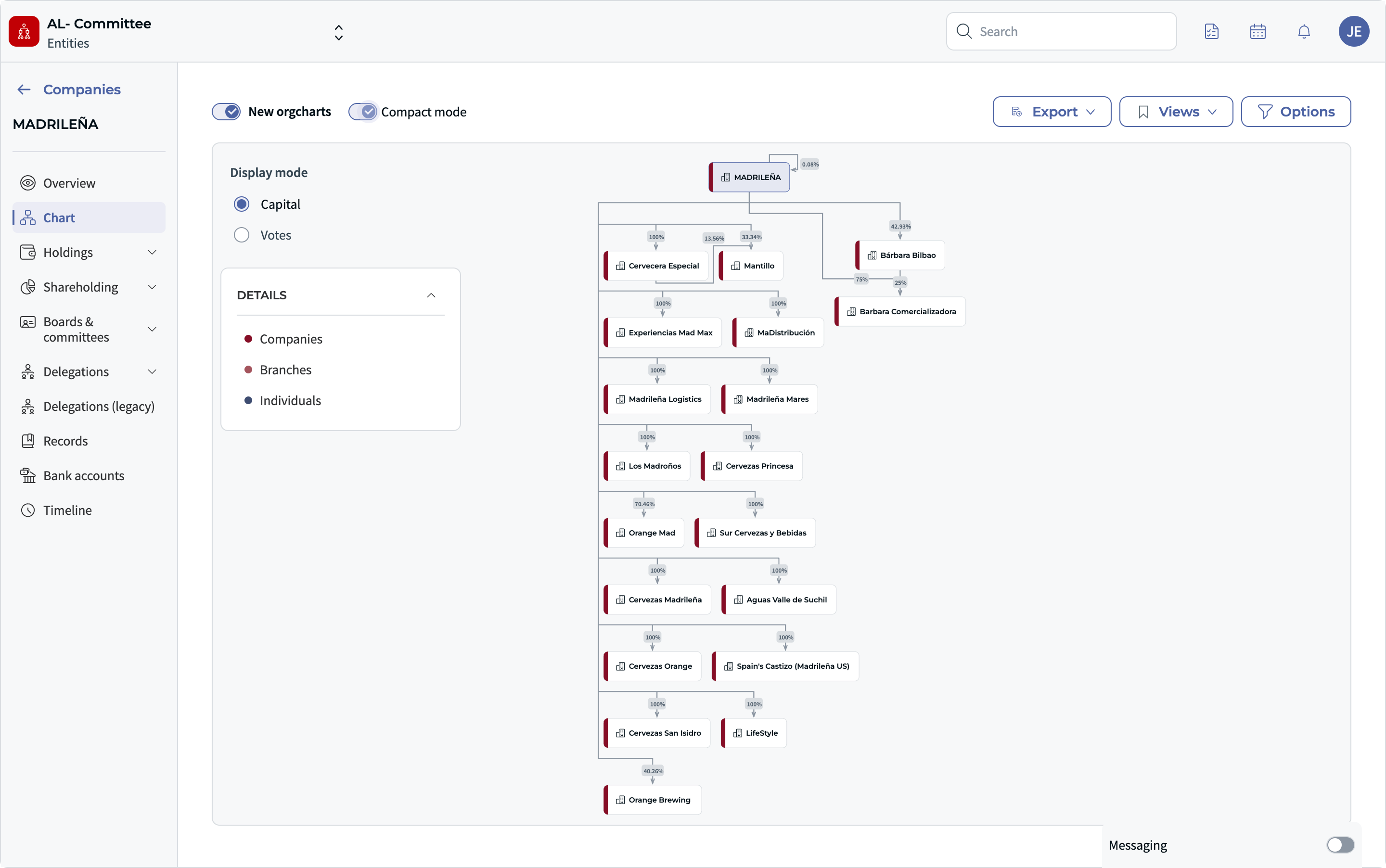Click the search magnifier icon
Screen dimensions: 1386x868
click(x=964, y=31)
